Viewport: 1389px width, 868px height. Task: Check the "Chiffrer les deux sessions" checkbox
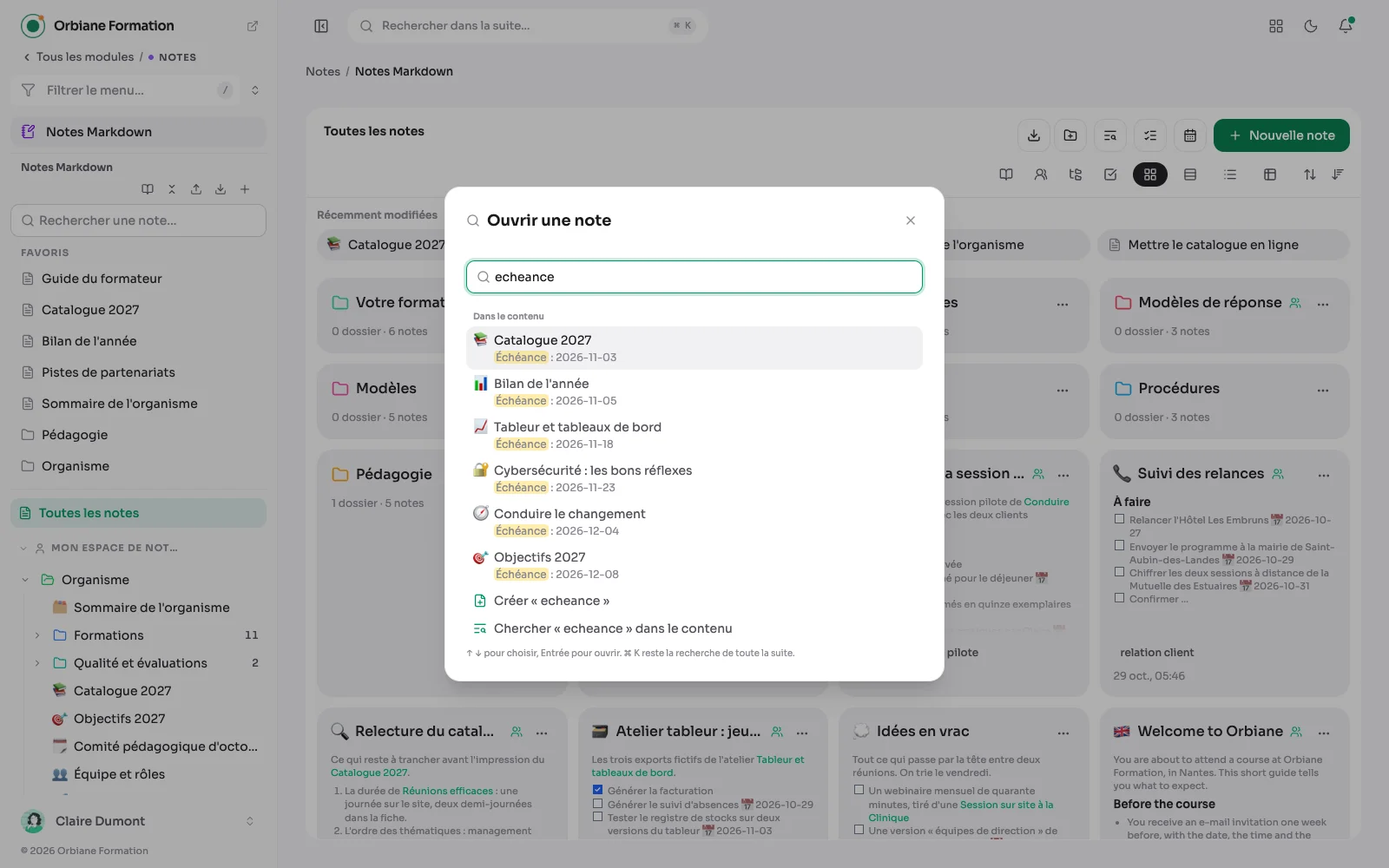(1120, 572)
